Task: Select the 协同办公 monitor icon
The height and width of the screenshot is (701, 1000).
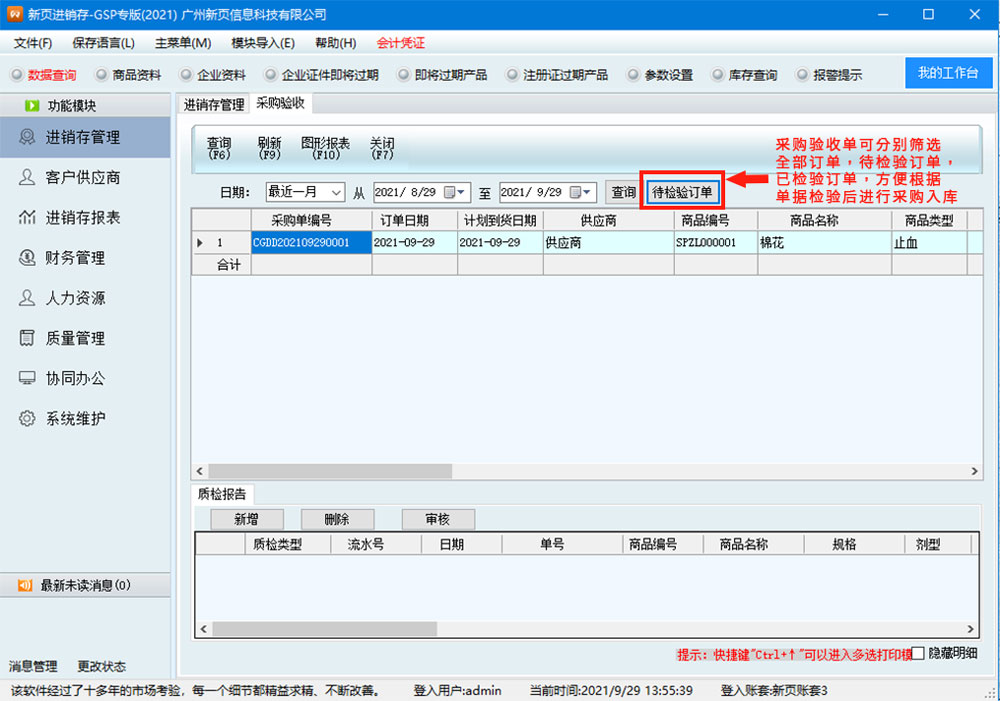Action: click(x=27, y=379)
